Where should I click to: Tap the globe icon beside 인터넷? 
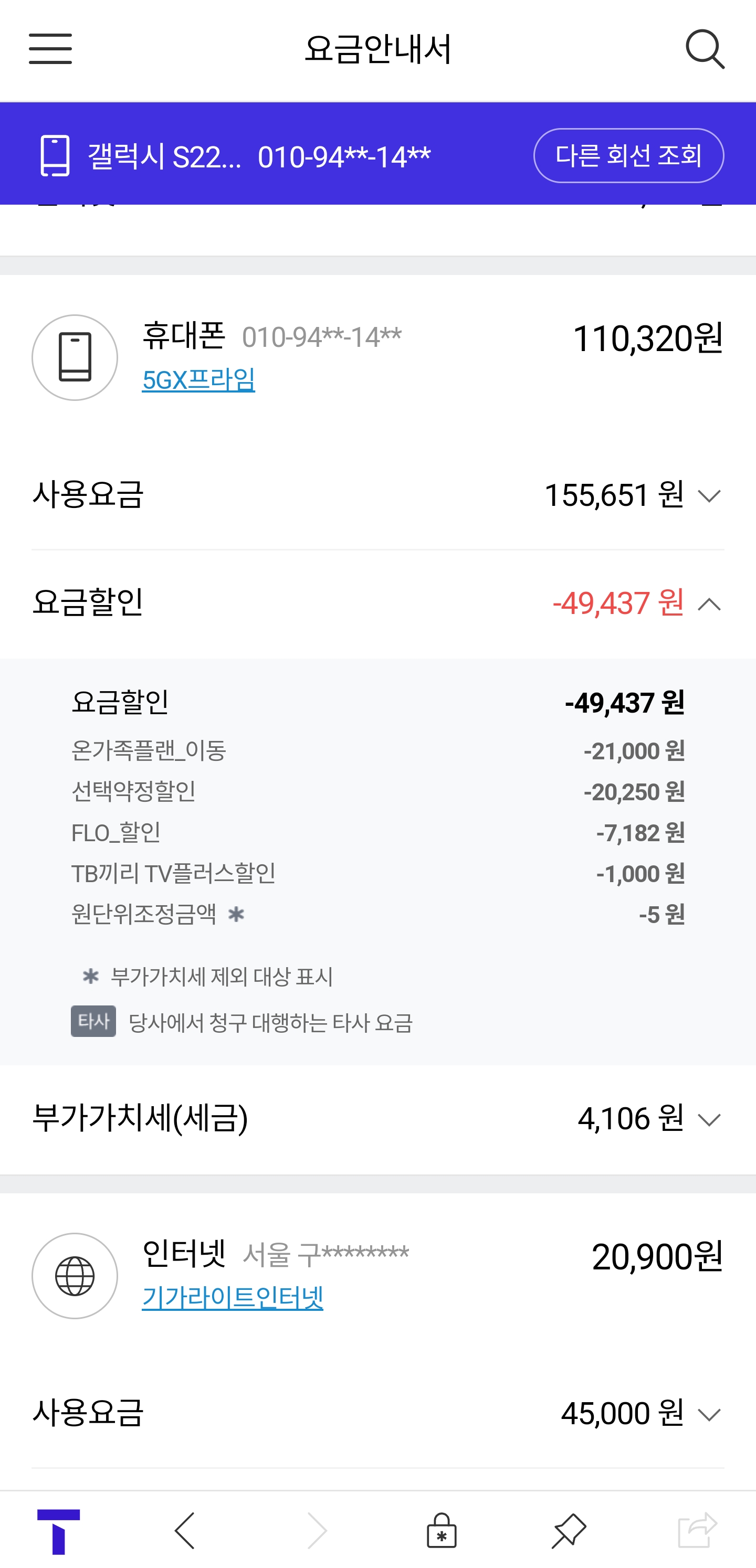tap(75, 1276)
